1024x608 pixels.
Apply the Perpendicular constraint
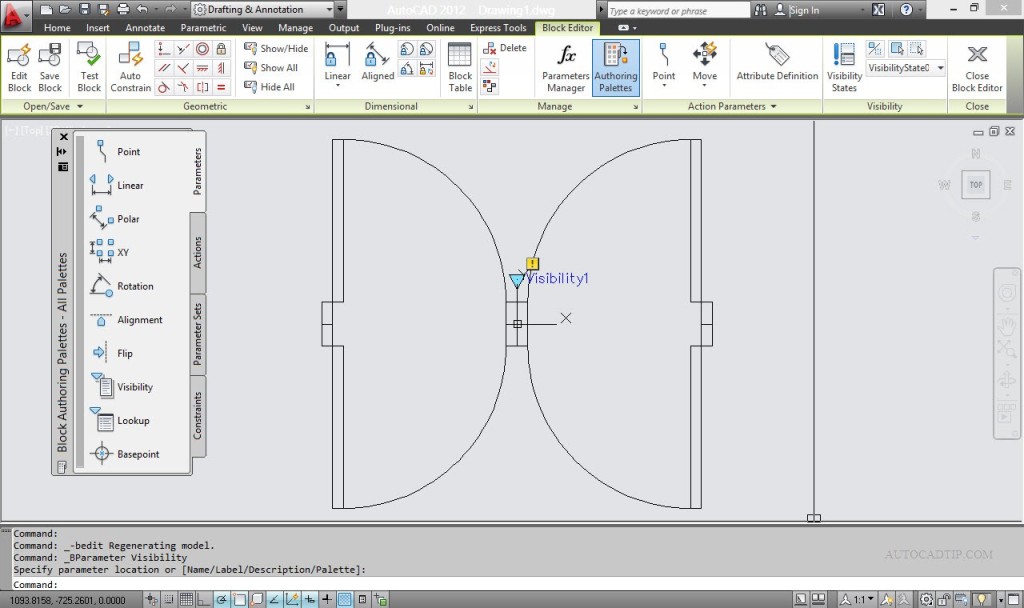tap(183, 68)
